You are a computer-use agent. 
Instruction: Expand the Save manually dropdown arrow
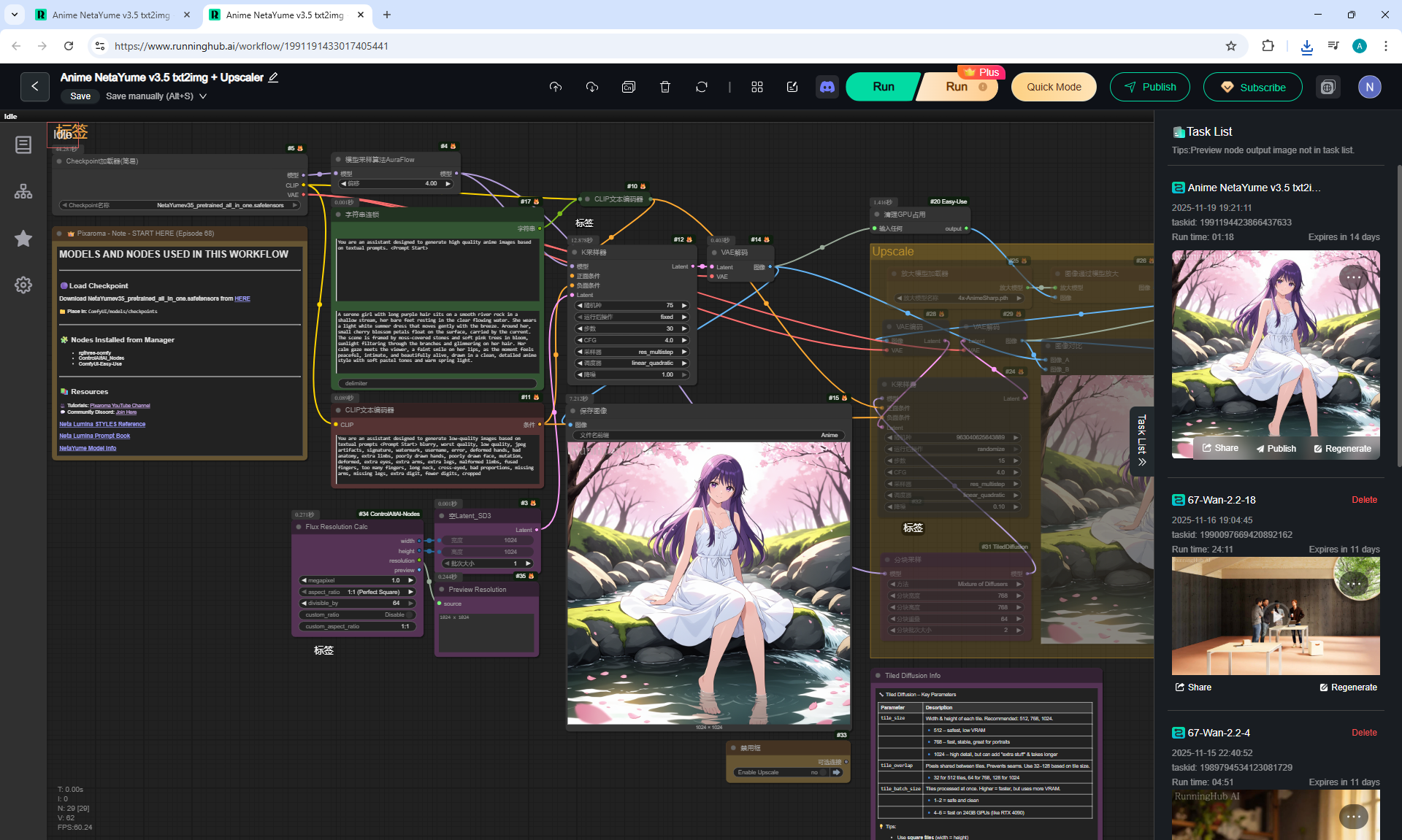[x=203, y=96]
